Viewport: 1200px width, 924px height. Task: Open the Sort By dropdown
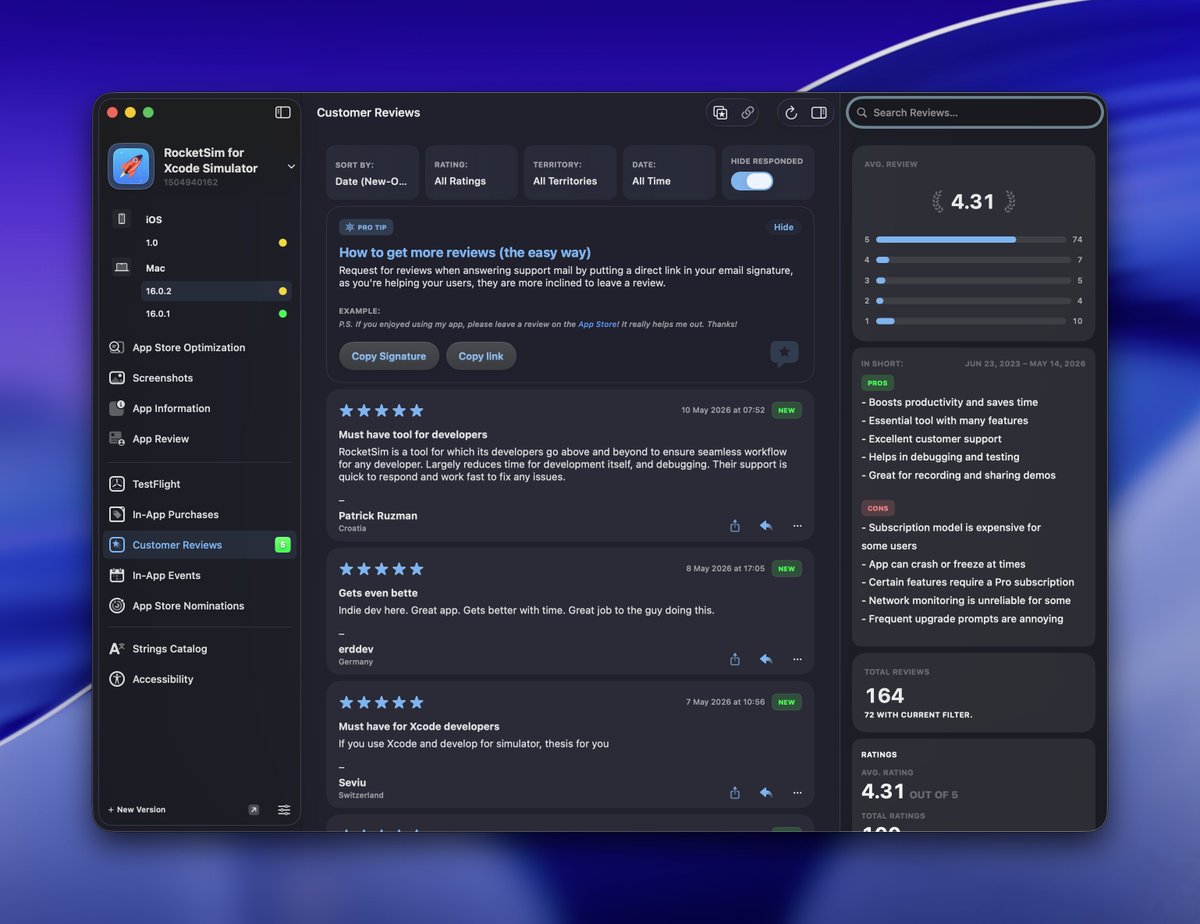pos(372,172)
